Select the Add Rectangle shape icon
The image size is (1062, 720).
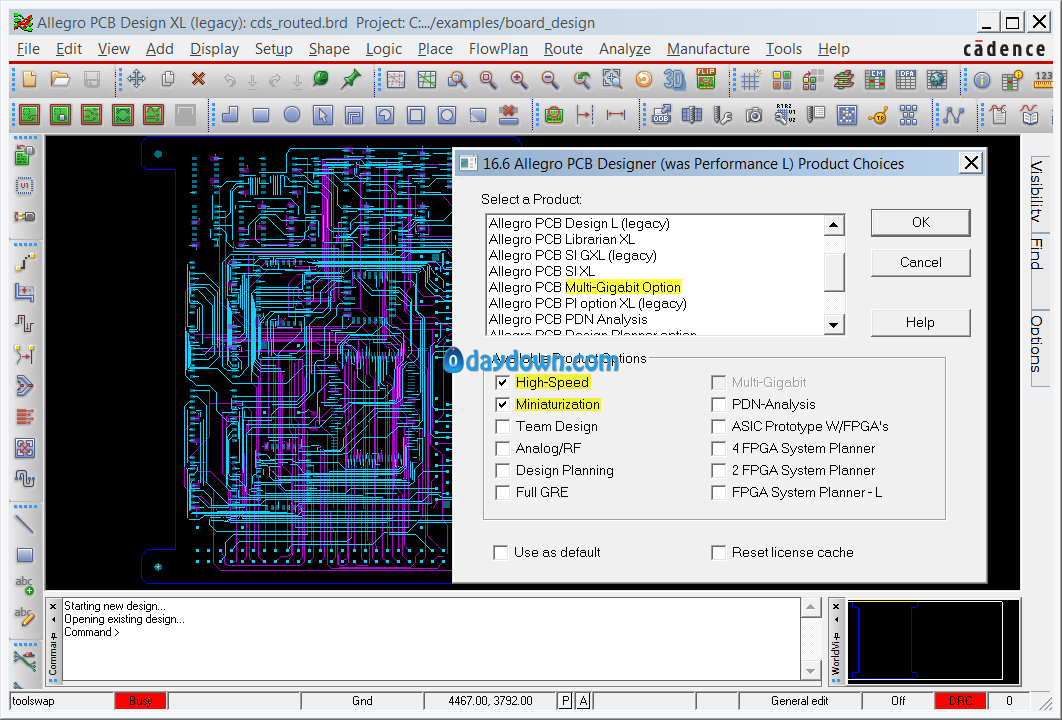[261, 115]
